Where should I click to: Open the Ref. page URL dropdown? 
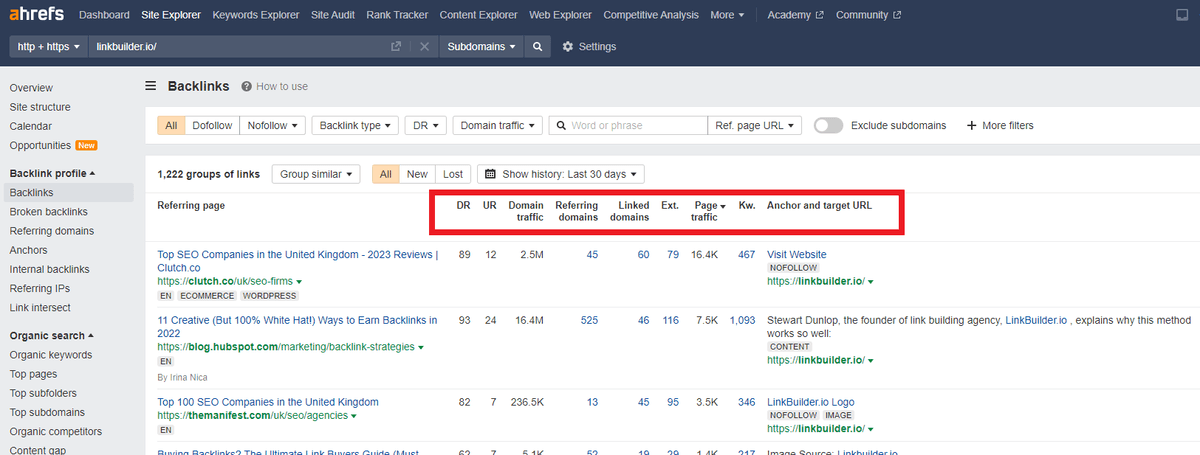(755, 126)
